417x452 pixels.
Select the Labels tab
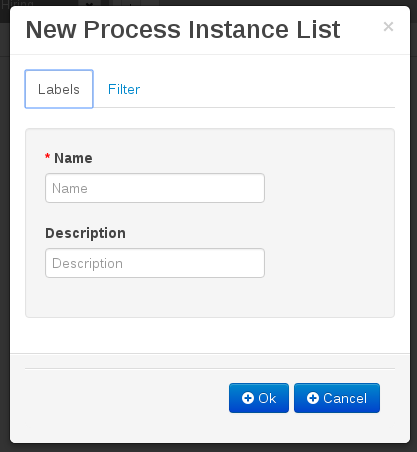coord(59,89)
